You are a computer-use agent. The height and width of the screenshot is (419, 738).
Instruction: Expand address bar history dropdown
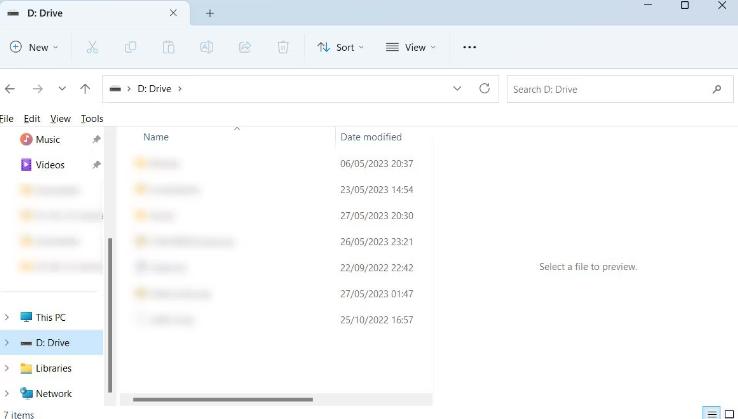(457, 89)
